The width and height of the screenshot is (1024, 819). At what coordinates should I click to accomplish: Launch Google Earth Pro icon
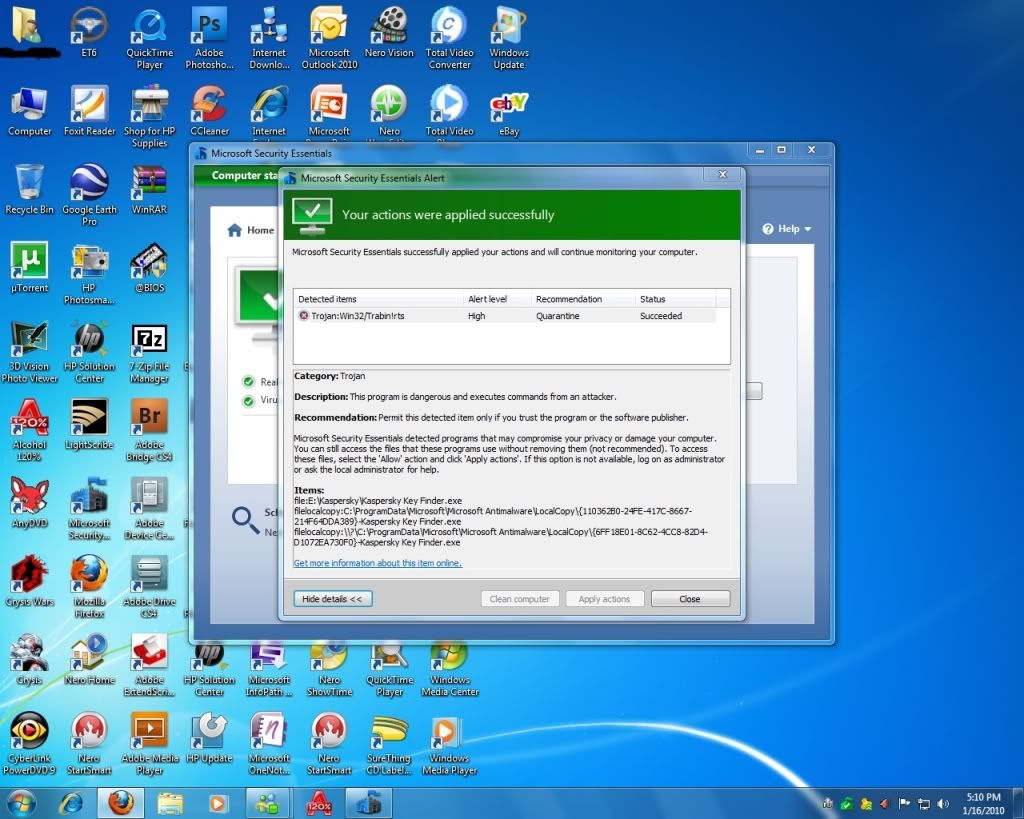point(89,194)
